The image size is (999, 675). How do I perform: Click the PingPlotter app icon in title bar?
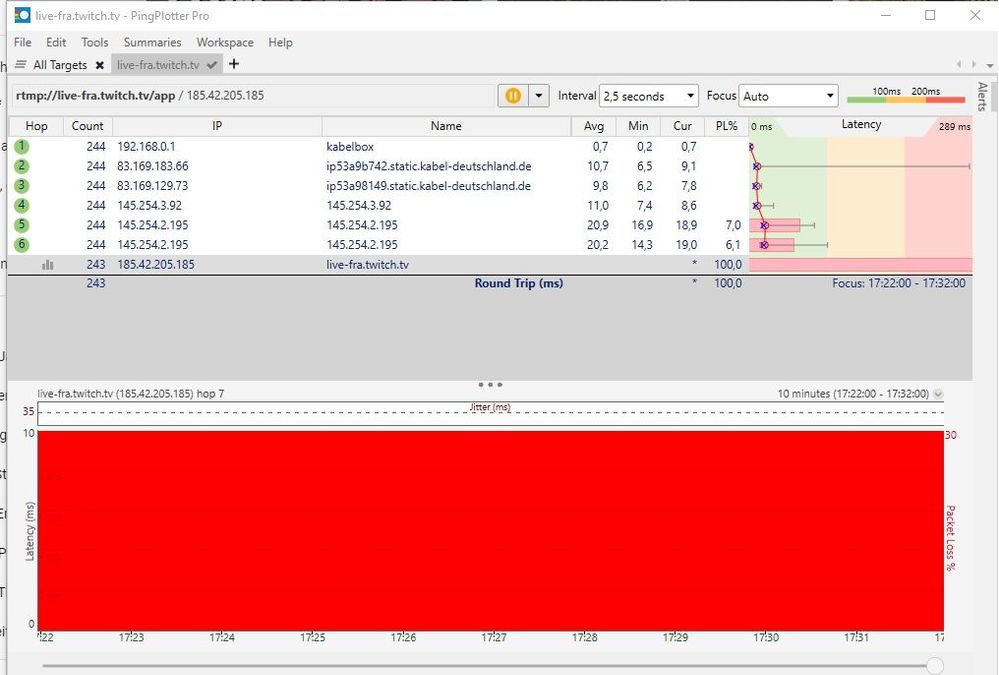[x=22, y=15]
